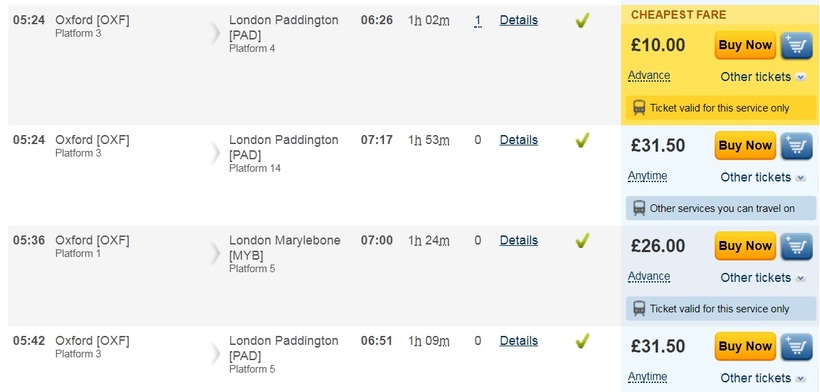Add the £10.00 Advance fare to basket
The image size is (820, 392).
797,45
